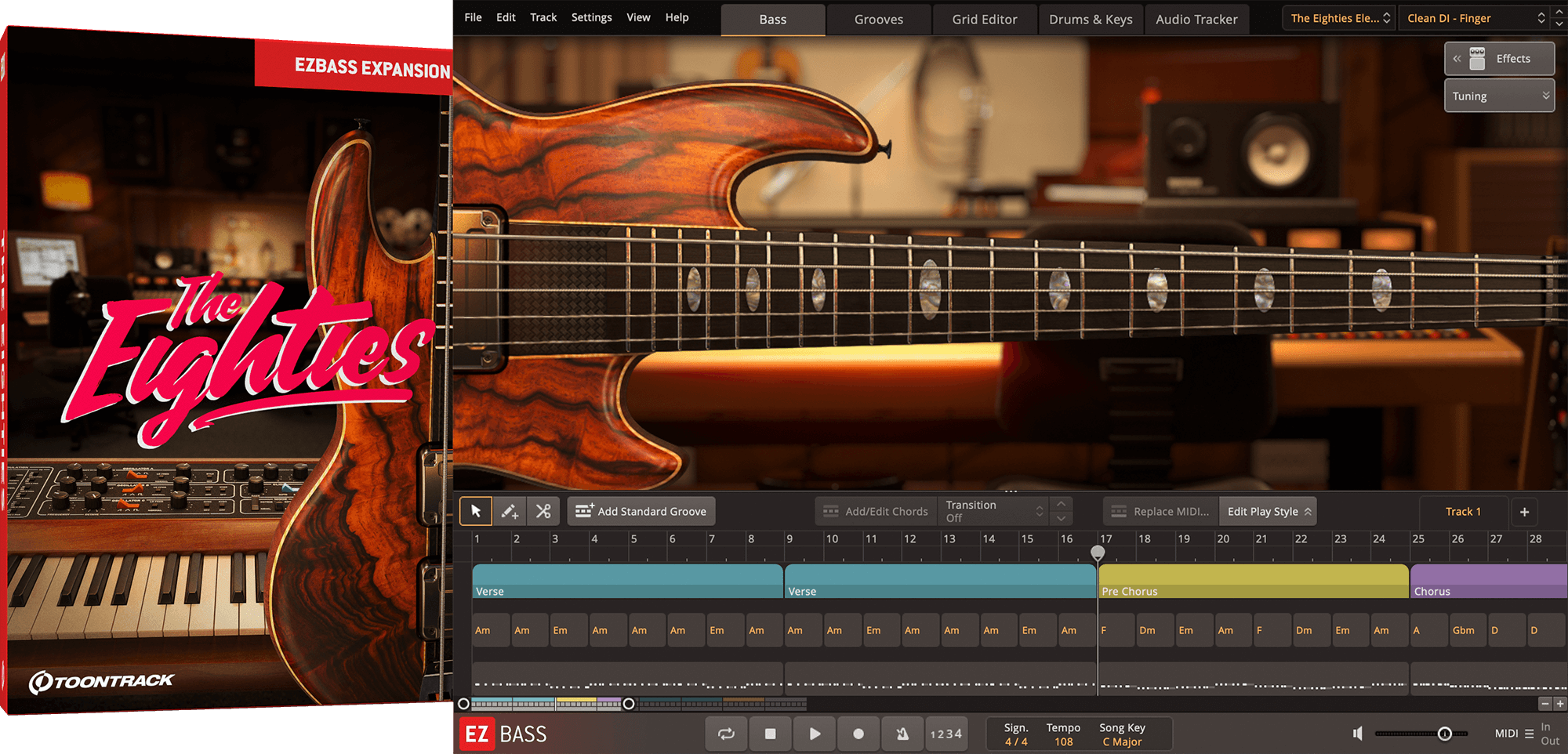Viewport: 1568px width, 754px height.
Task: Click the speaker volume icon
Action: click(1358, 734)
